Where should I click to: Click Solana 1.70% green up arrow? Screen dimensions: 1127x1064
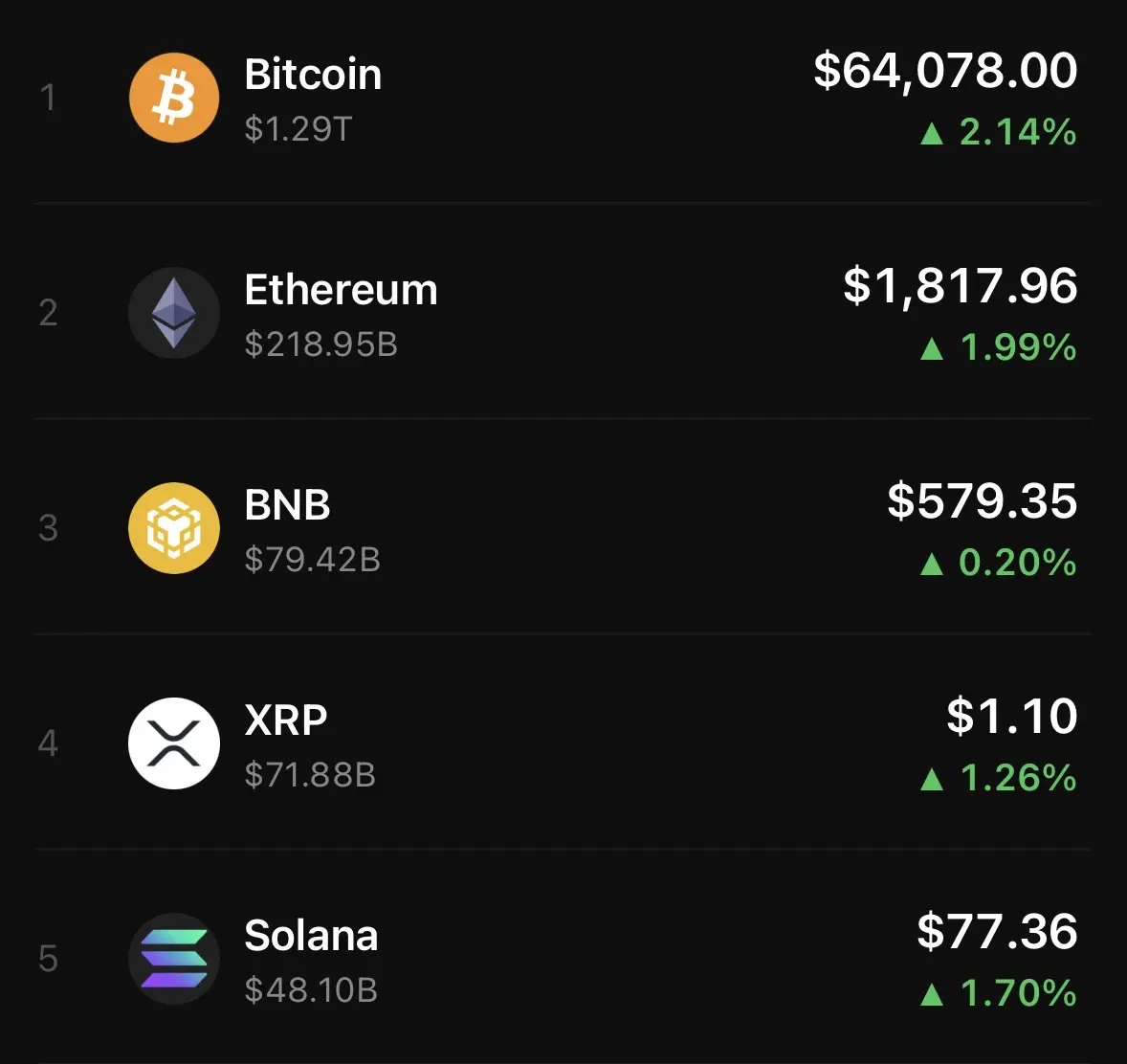click(x=932, y=994)
